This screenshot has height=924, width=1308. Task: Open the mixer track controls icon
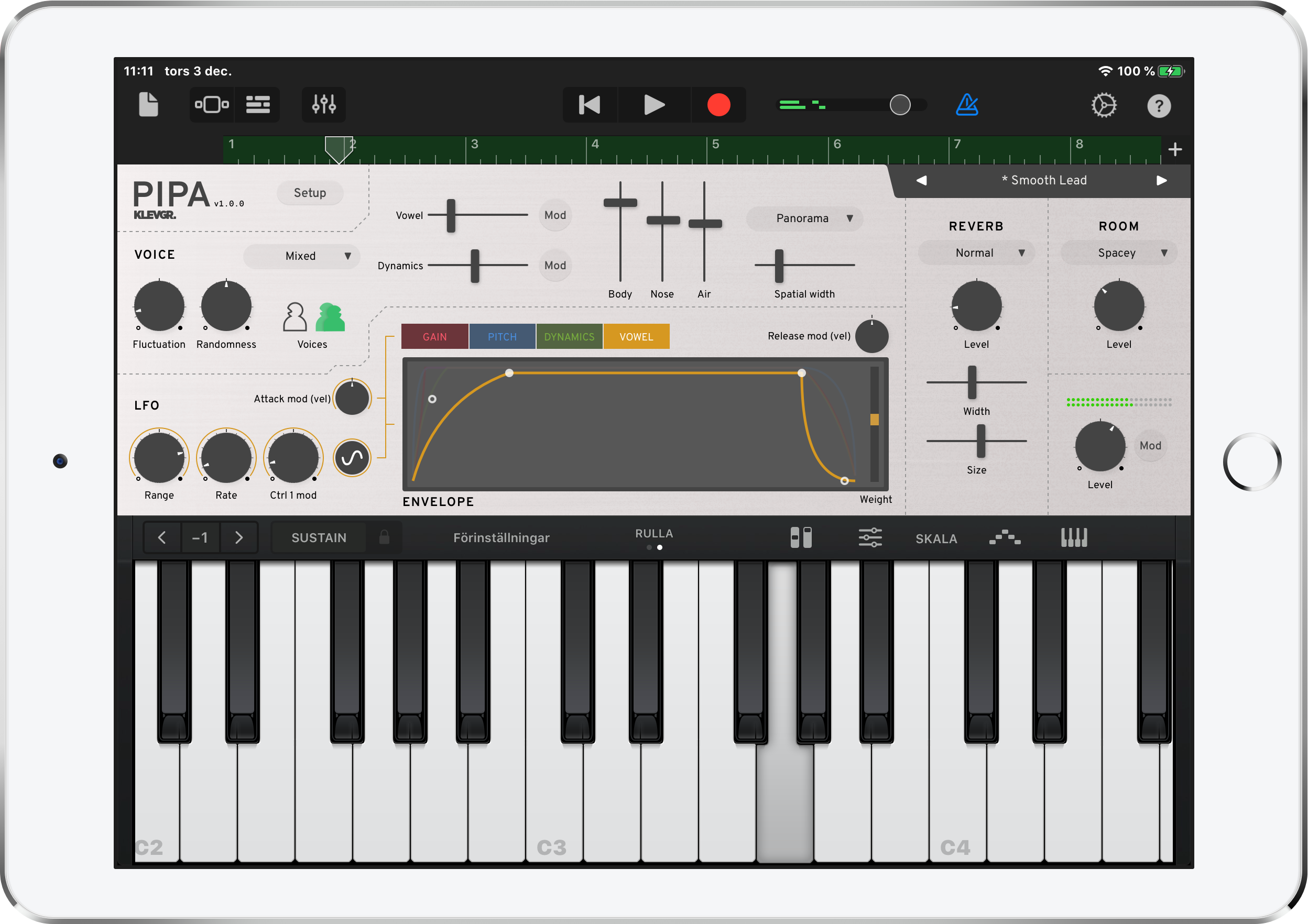[x=323, y=105]
